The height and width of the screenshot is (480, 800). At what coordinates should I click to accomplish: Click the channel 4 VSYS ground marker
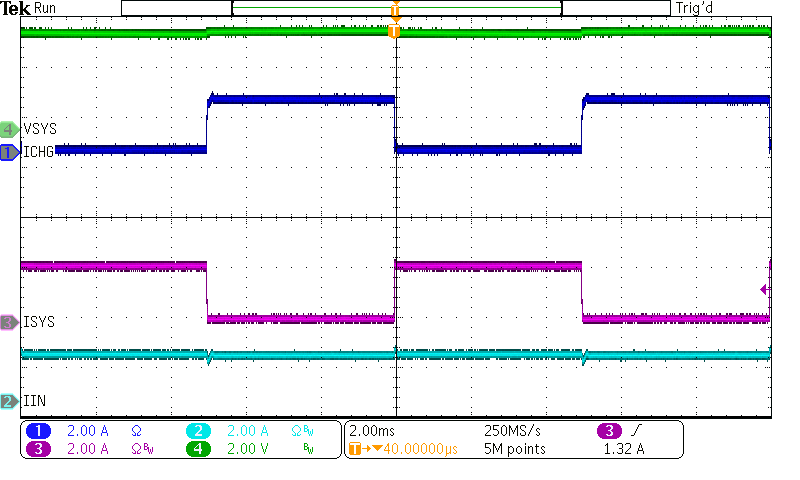point(9,129)
